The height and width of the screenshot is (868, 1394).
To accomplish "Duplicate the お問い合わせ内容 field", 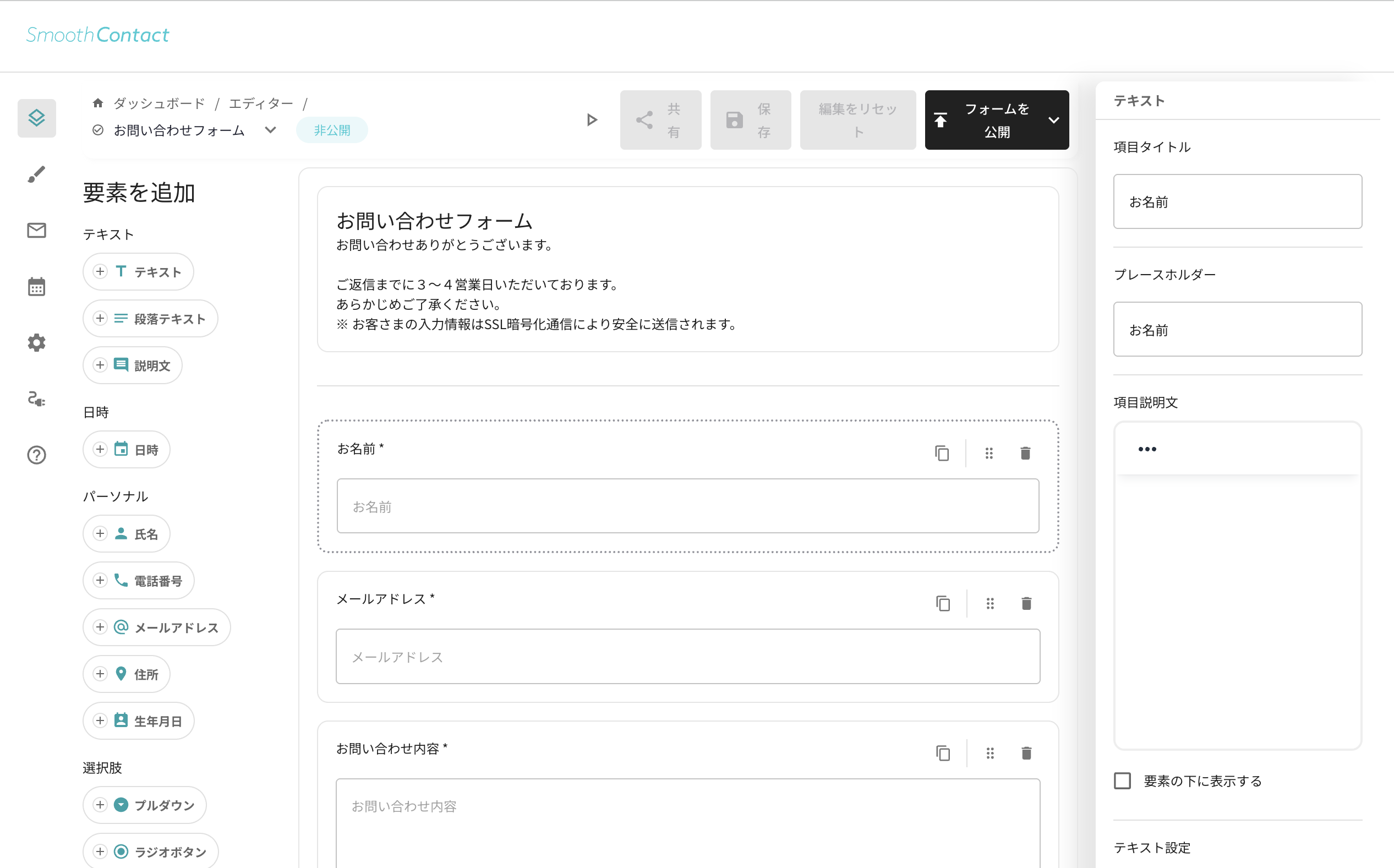I will click(x=943, y=753).
